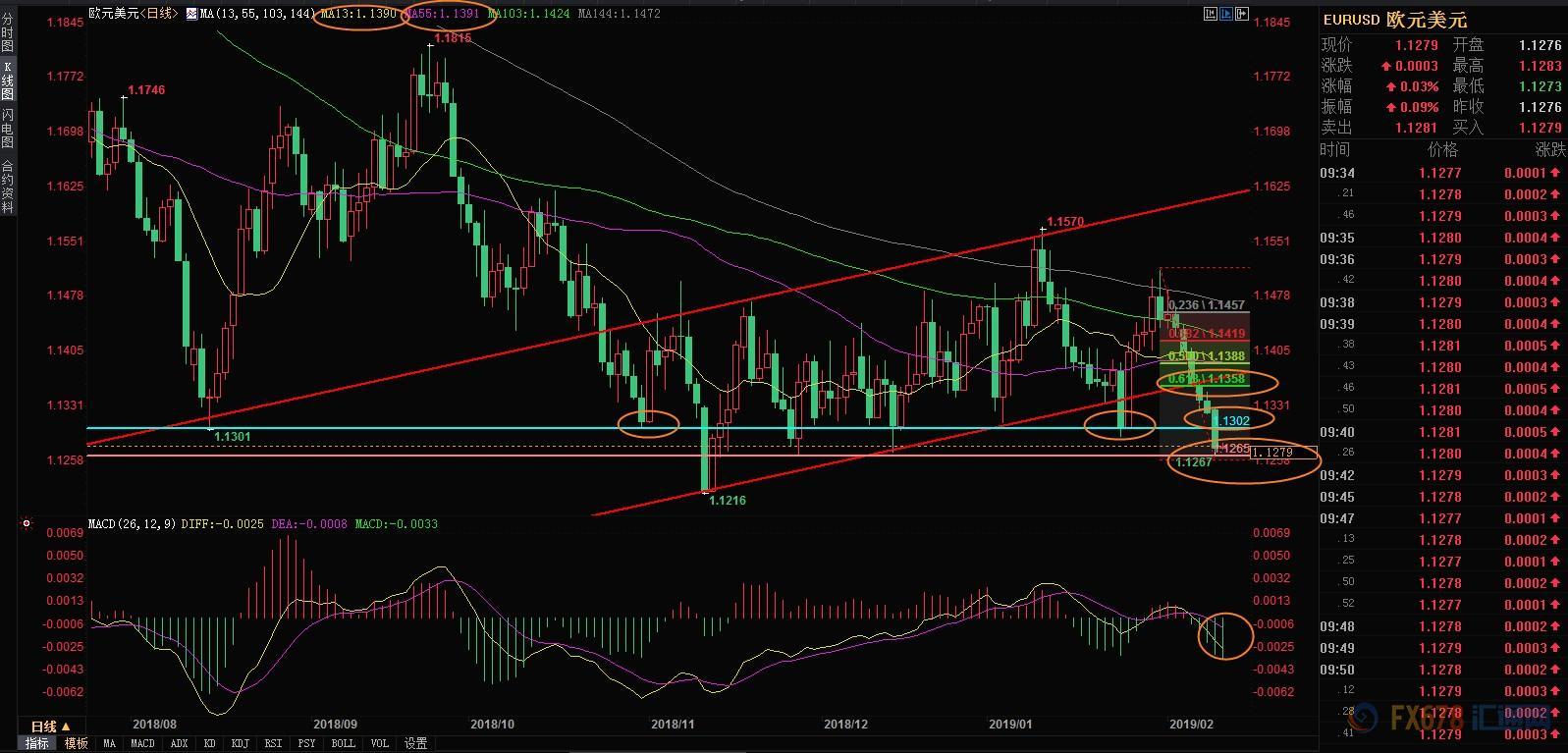The height and width of the screenshot is (753, 1568).
Task: Enable the KDJ indicator
Action: pyautogui.click(x=240, y=743)
